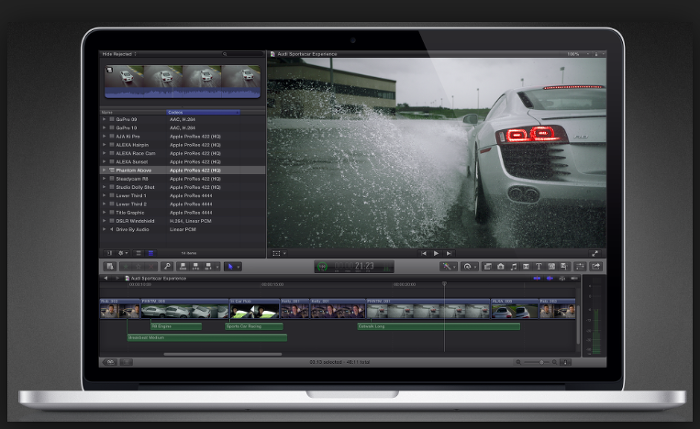
Task: Toggle the timeline index button
Action: click(126, 362)
